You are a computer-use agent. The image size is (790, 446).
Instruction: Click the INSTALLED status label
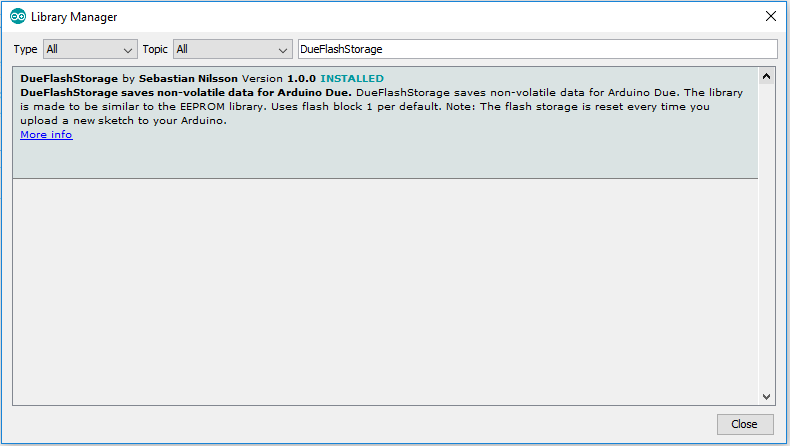click(352, 79)
